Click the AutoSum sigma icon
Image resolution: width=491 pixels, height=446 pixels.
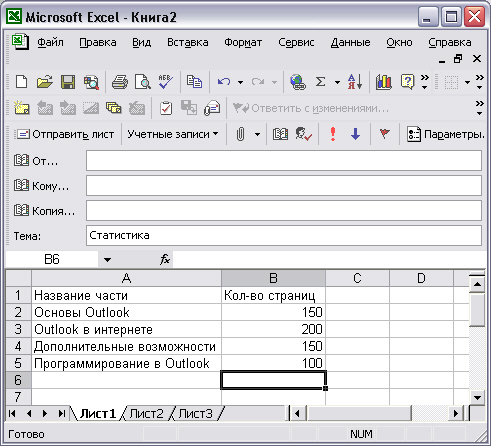click(x=320, y=82)
